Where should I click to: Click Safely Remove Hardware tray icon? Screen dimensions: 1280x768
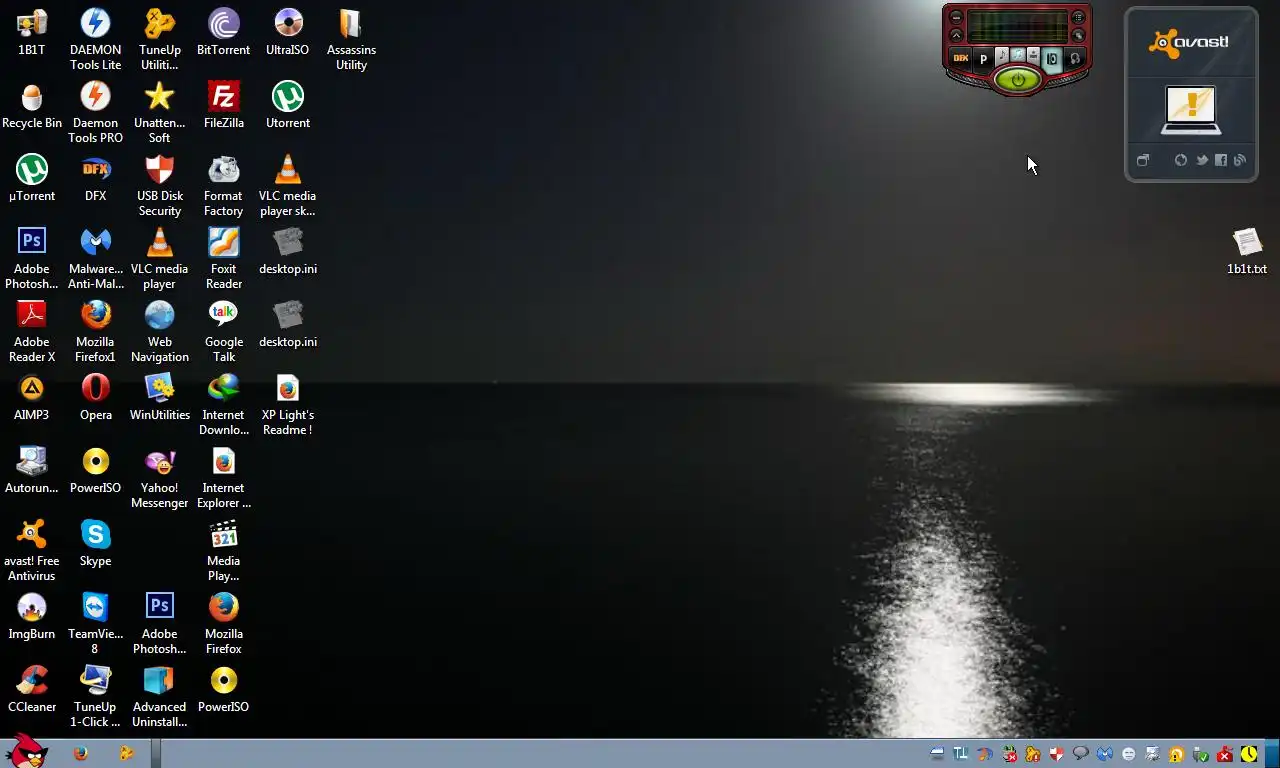pos(1200,754)
